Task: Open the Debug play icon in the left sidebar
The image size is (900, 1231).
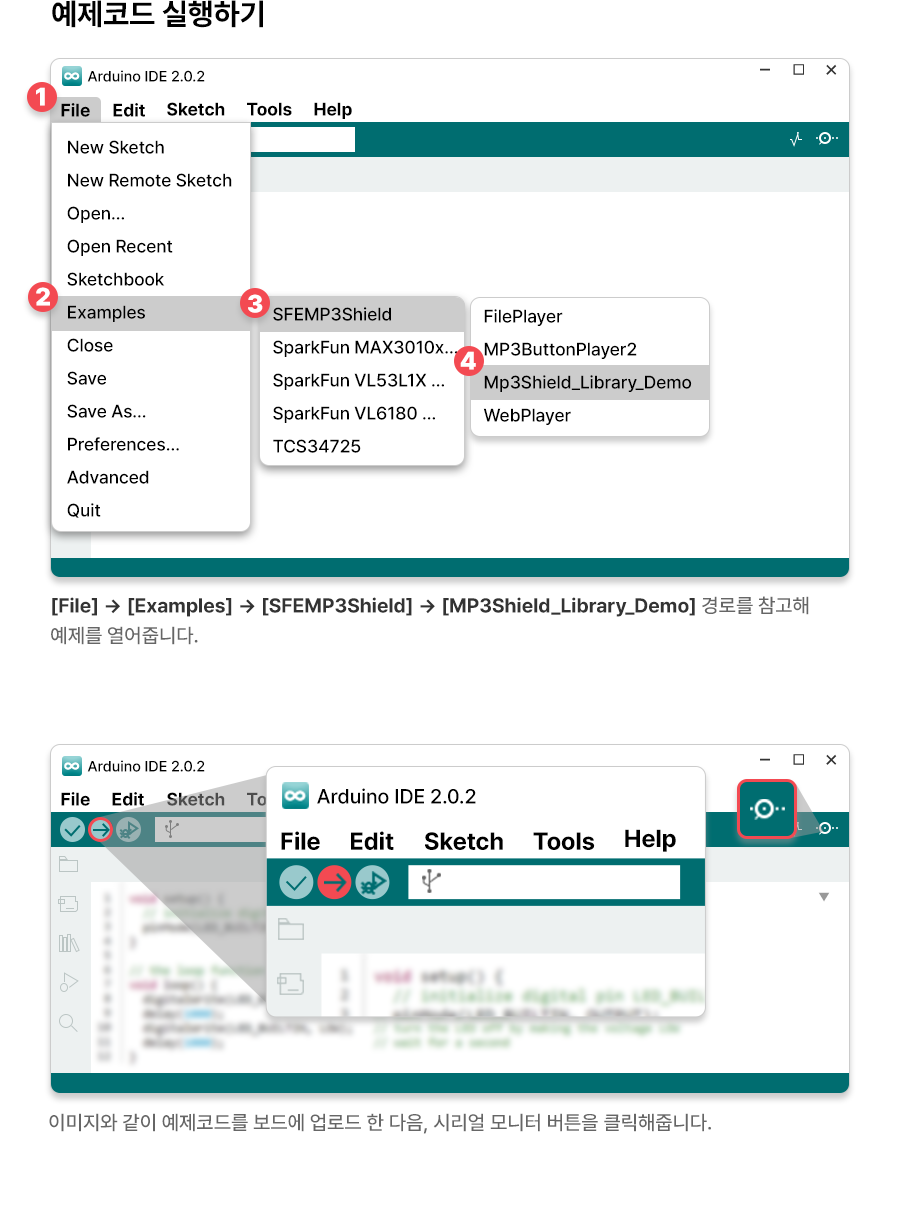Action: point(68,982)
